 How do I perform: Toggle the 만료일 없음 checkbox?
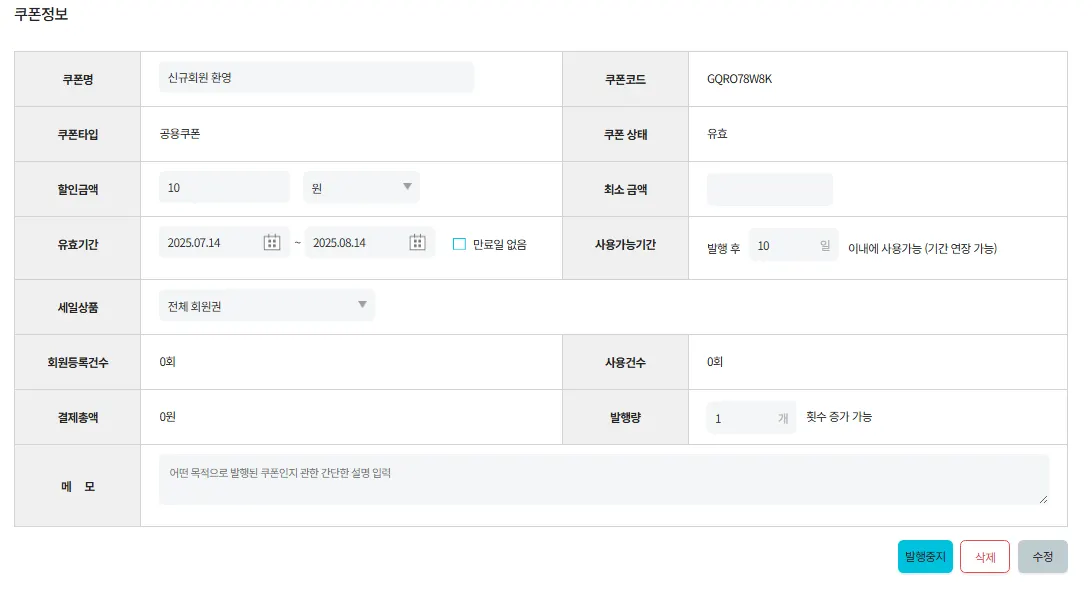(459, 244)
